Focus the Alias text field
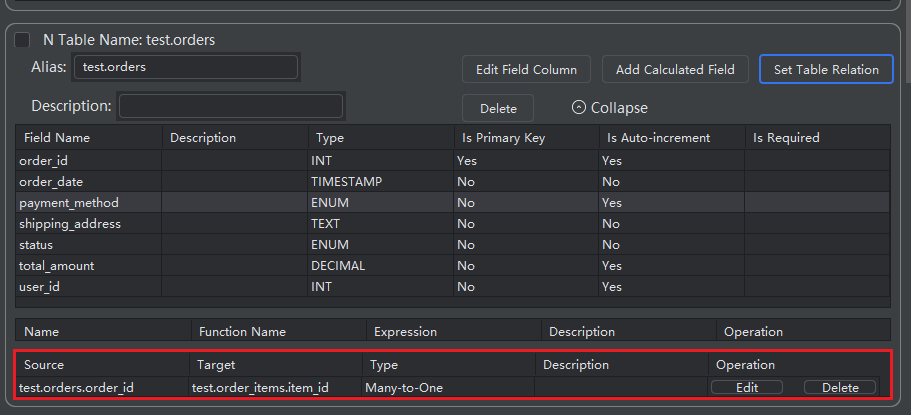 [185, 67]
